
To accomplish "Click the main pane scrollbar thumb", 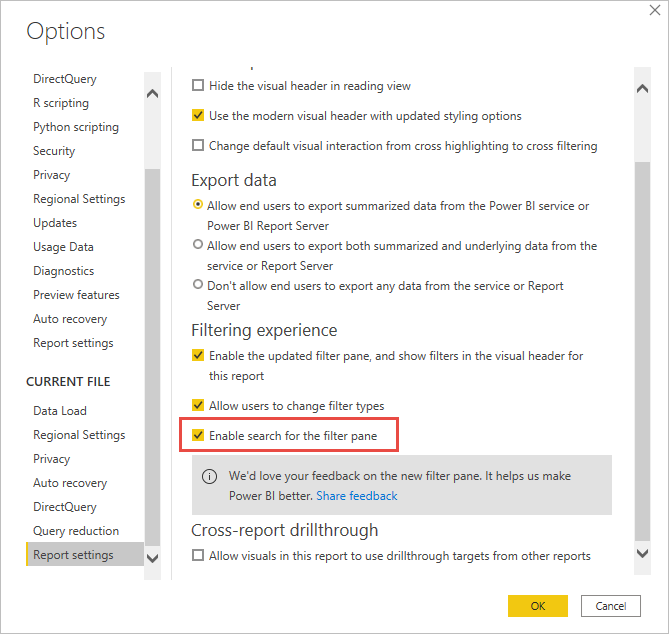I will pyautogui.click(x=642, y=352).
